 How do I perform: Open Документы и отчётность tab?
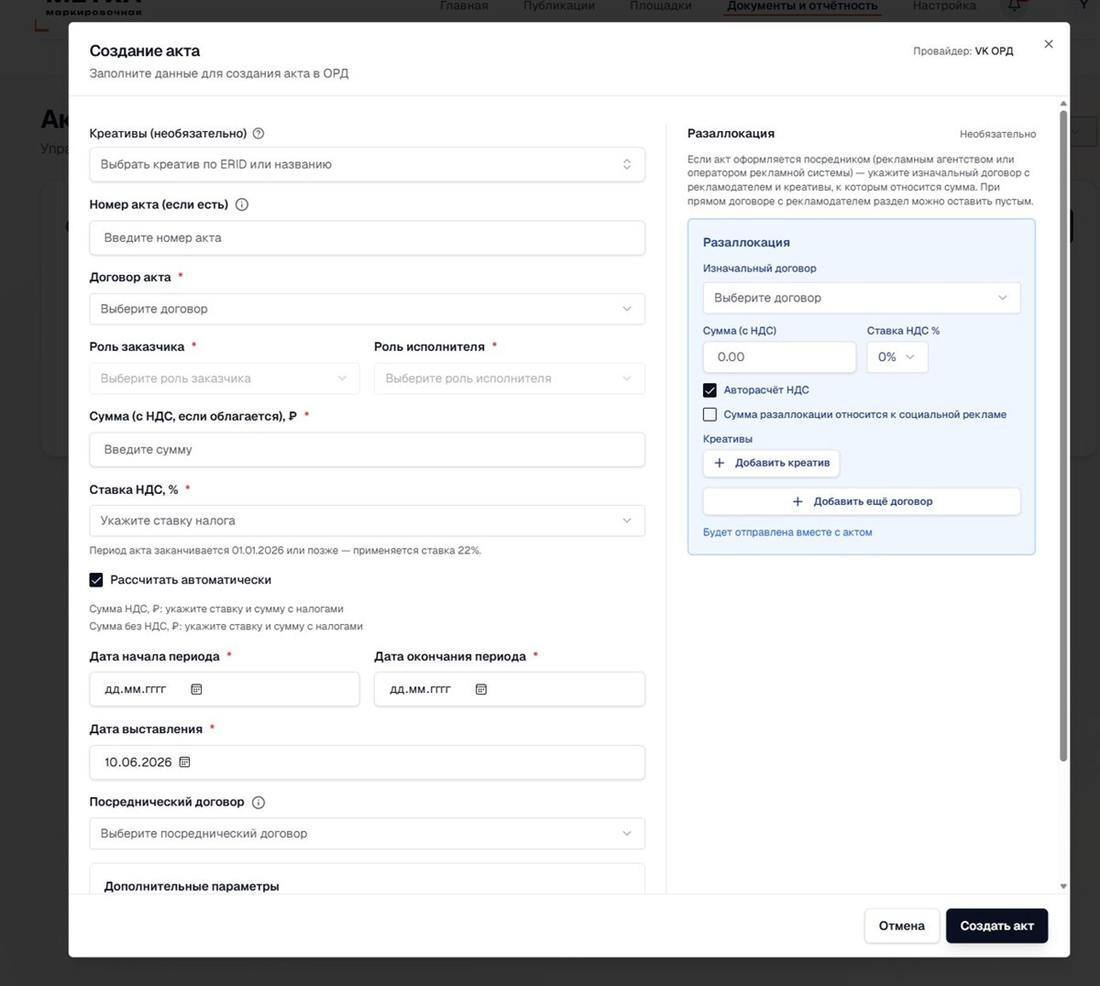tap(802, 6)
